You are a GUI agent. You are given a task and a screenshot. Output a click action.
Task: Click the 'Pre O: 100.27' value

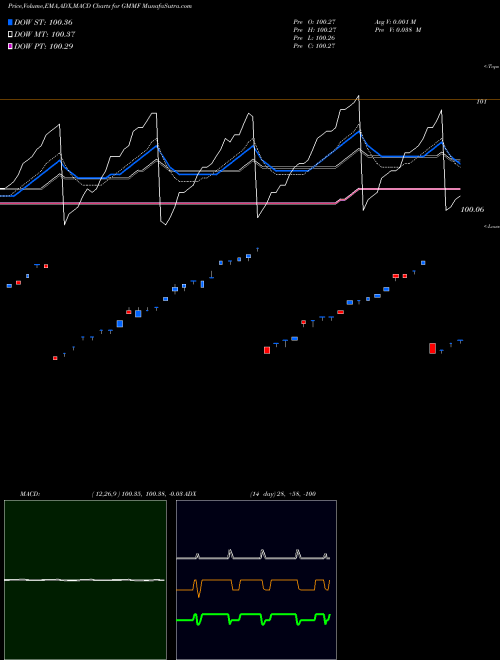pos(314,22)
